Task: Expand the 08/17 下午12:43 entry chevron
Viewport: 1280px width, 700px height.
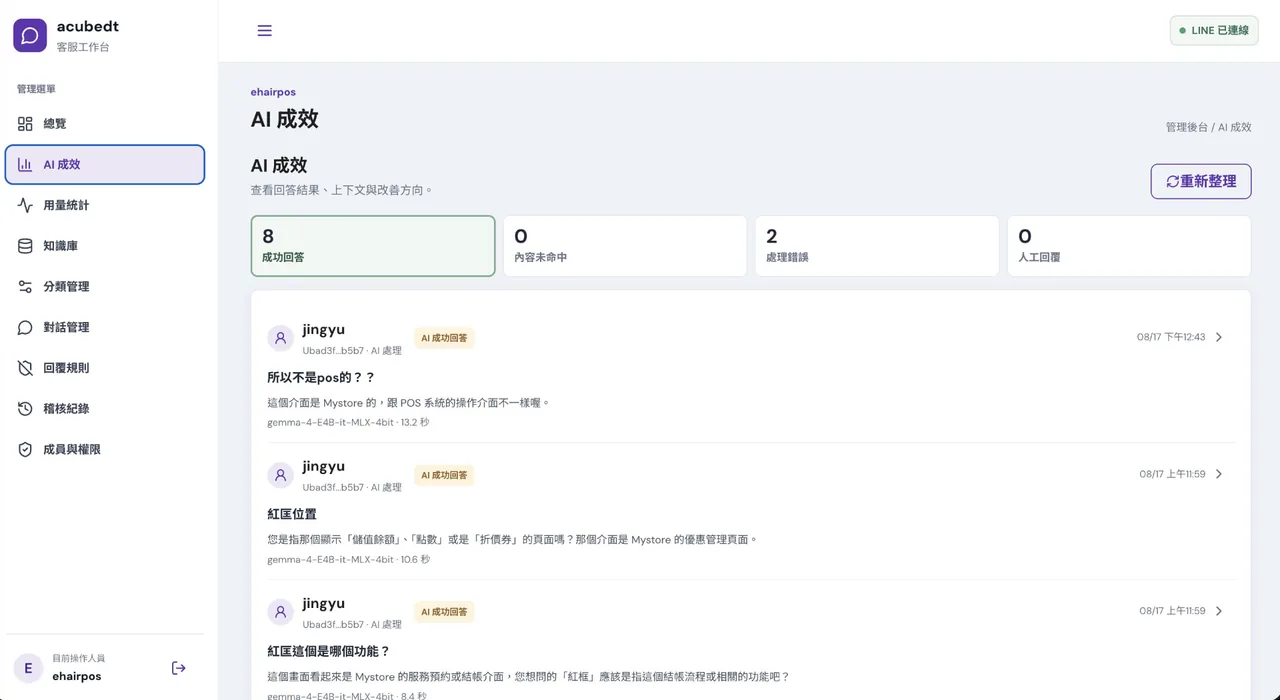Action: [1219, 337]
